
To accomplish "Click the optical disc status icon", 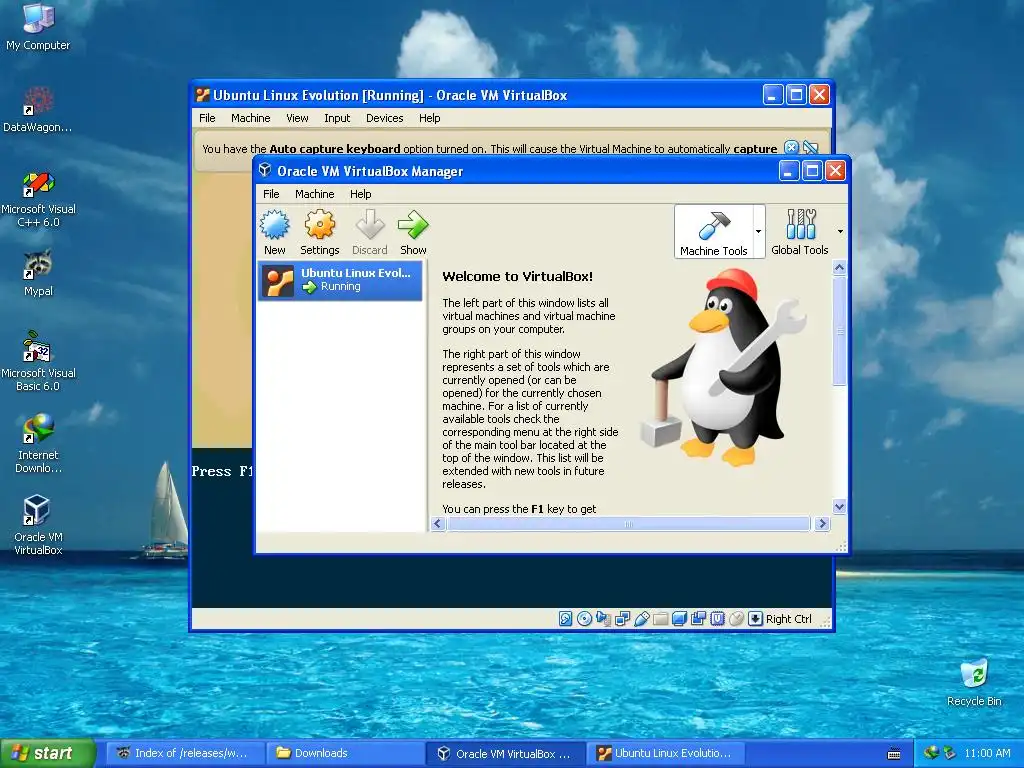I will [584, 618].
